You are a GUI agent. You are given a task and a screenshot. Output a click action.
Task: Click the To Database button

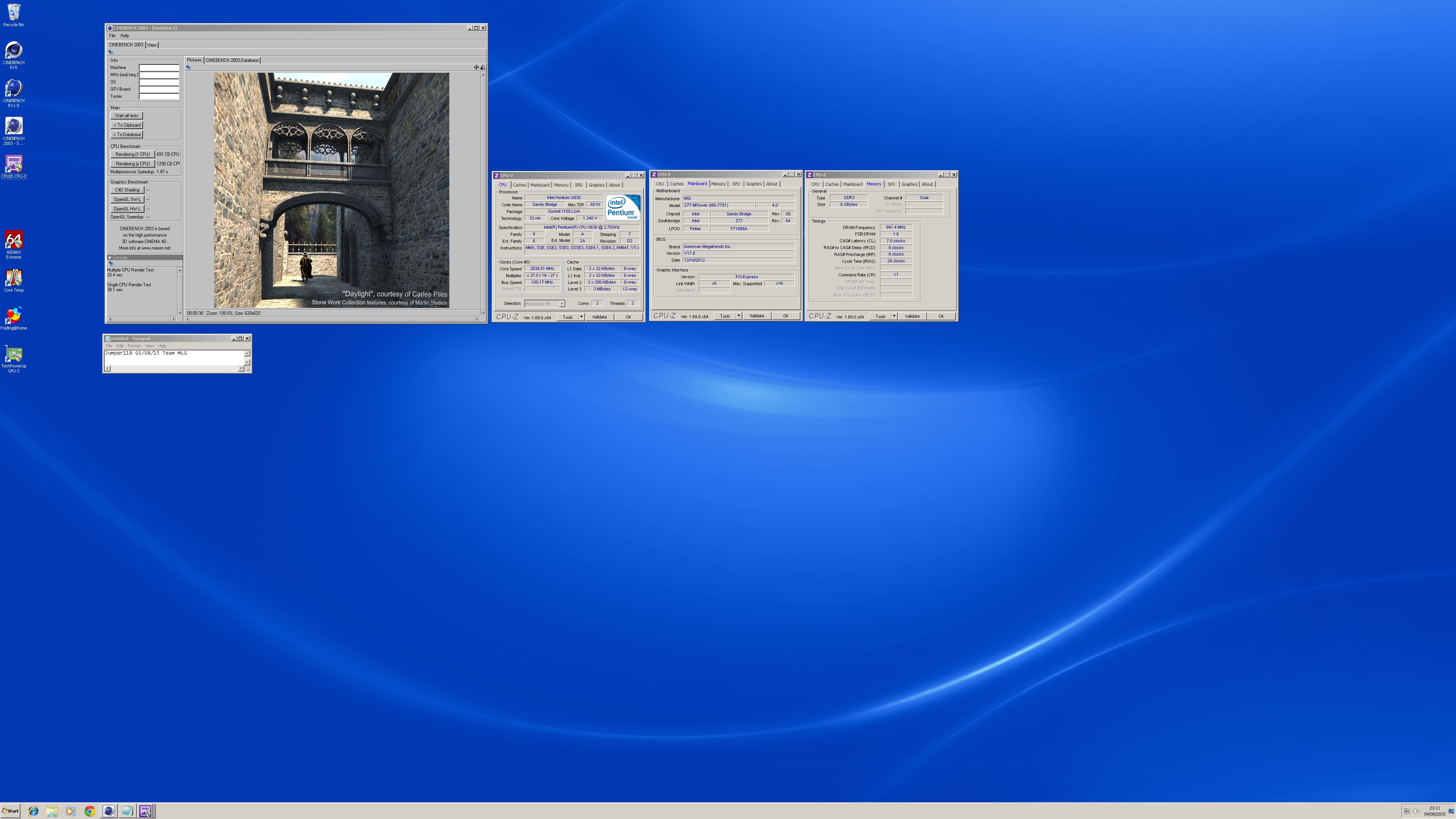point(127,135)
